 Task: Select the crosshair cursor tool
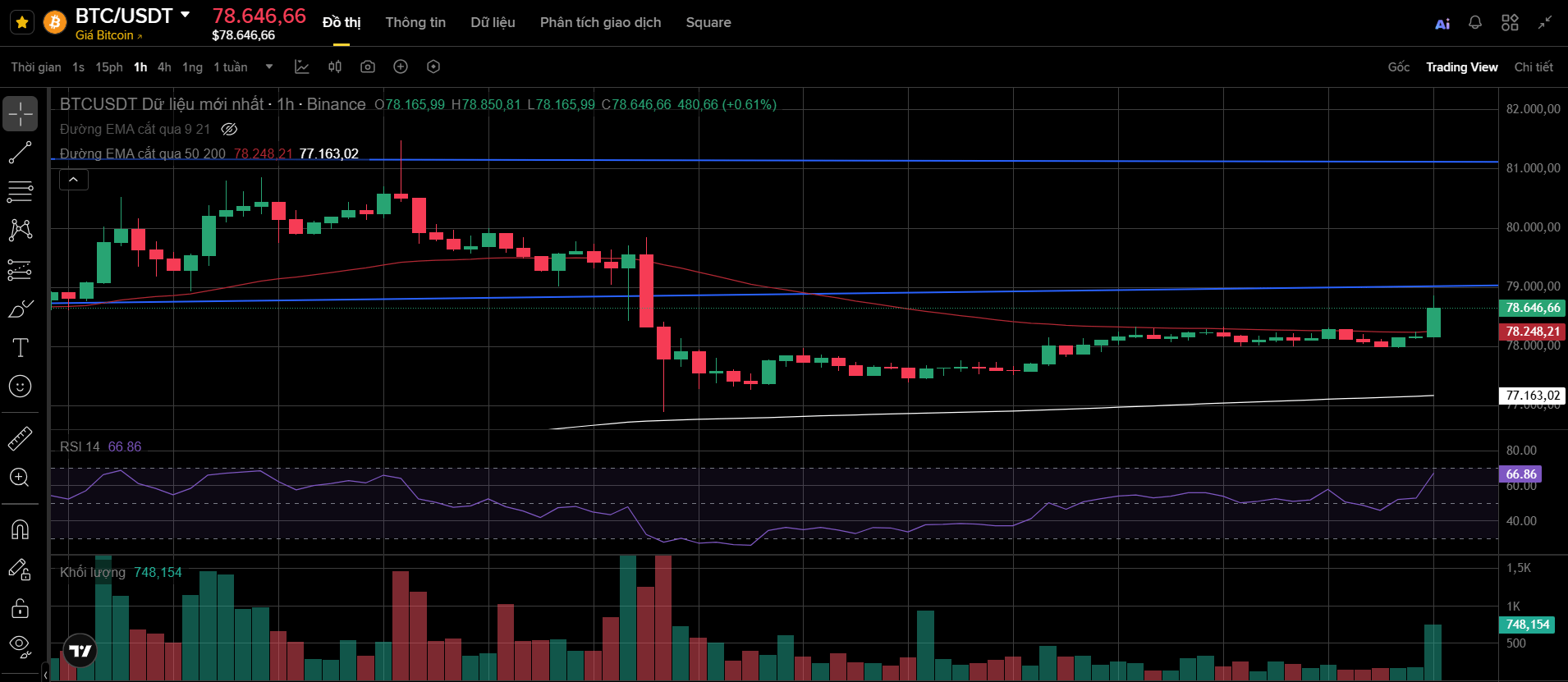(x=21, y=114)
